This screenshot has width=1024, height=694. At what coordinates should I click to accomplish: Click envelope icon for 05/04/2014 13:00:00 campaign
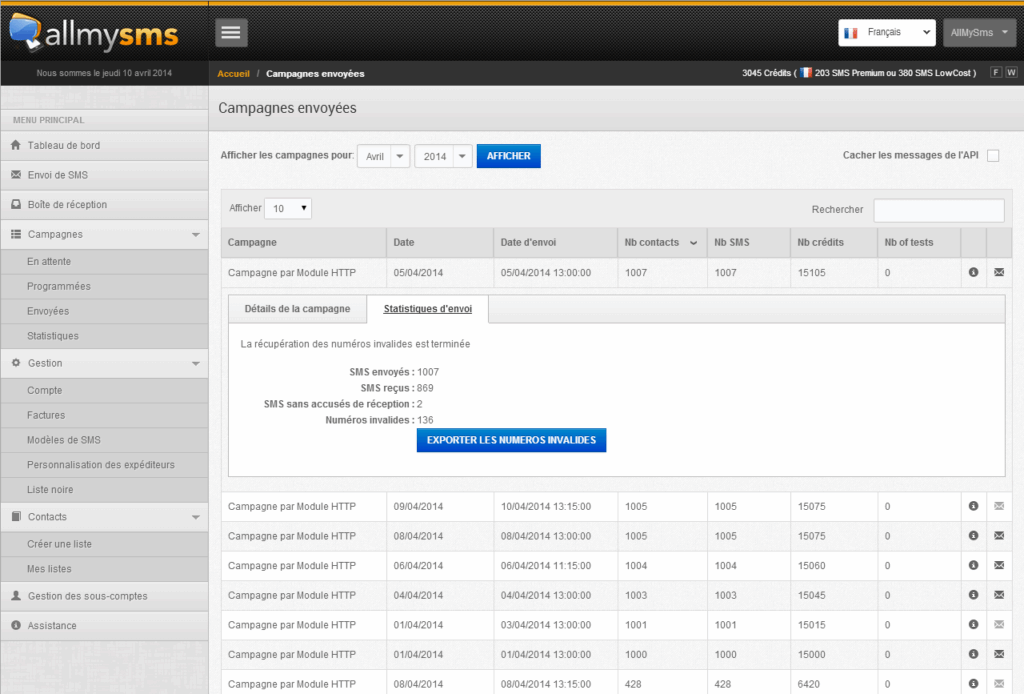(x=999, y=272)
